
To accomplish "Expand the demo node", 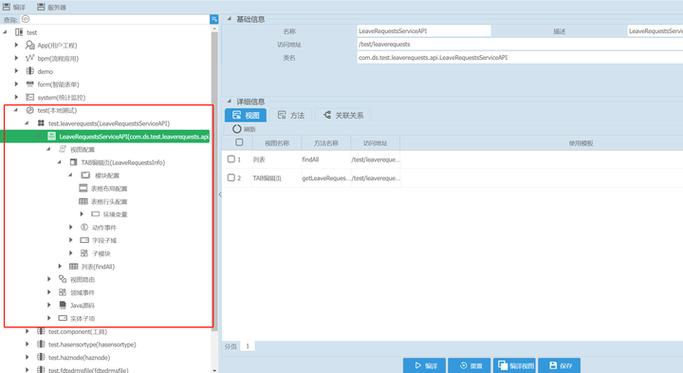I will coord(17,71).
